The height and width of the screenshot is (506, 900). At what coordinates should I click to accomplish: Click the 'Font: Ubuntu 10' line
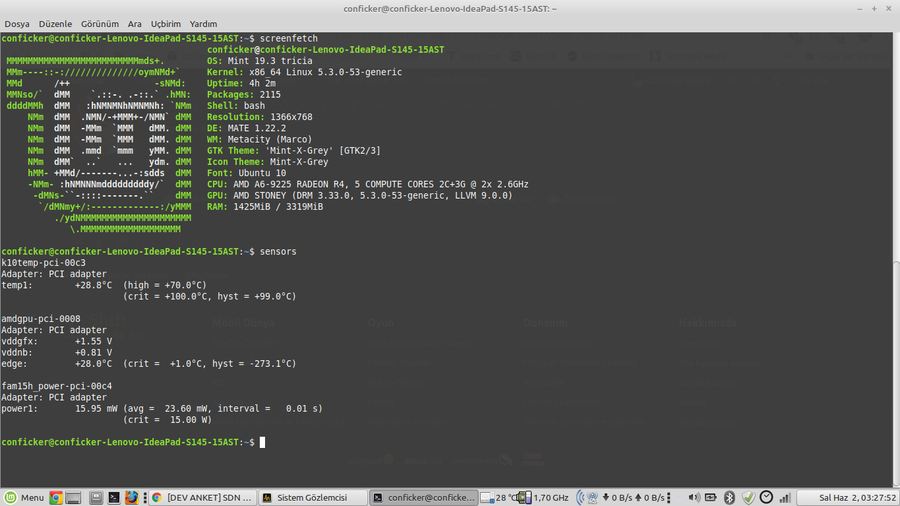click(246, 173)
